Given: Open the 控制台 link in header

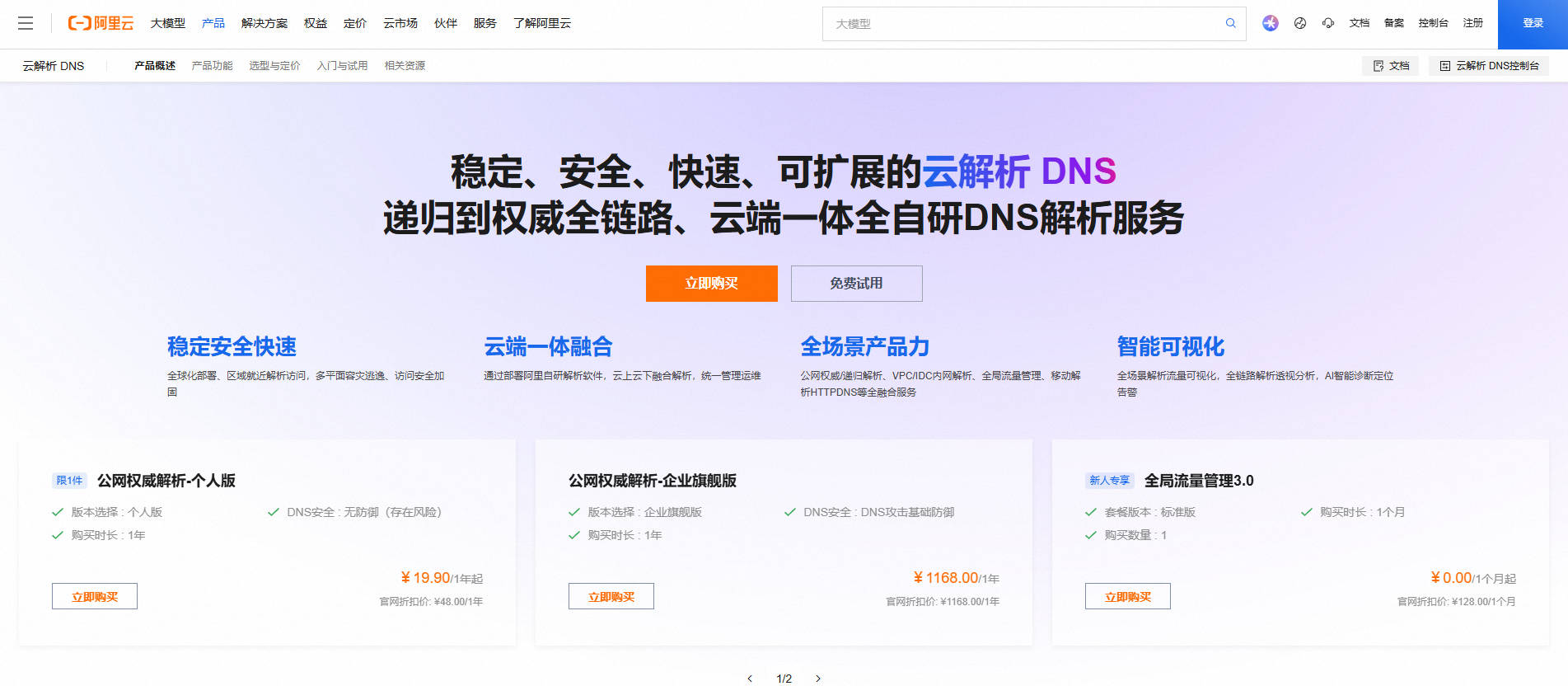Looking at the screenshot, I should tap(1434, 23).
